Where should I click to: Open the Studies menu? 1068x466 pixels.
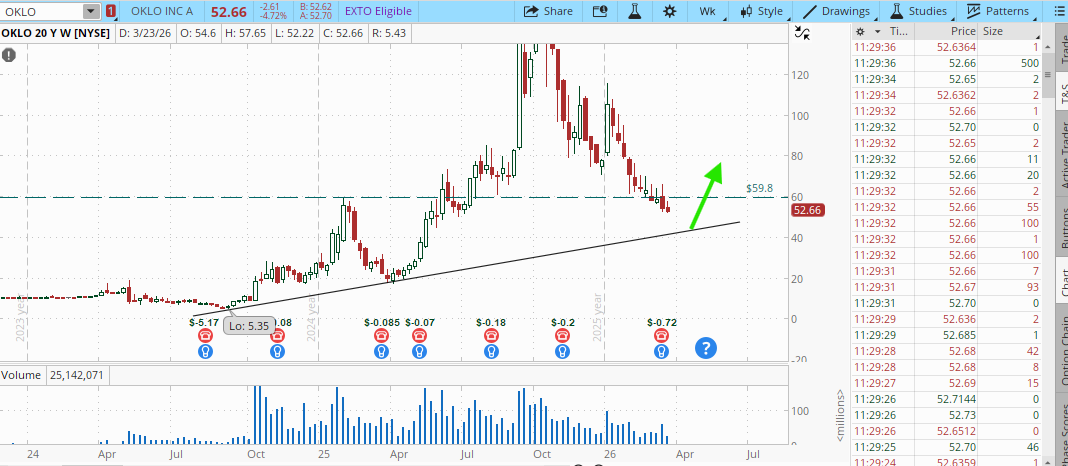tap(918, 11)
